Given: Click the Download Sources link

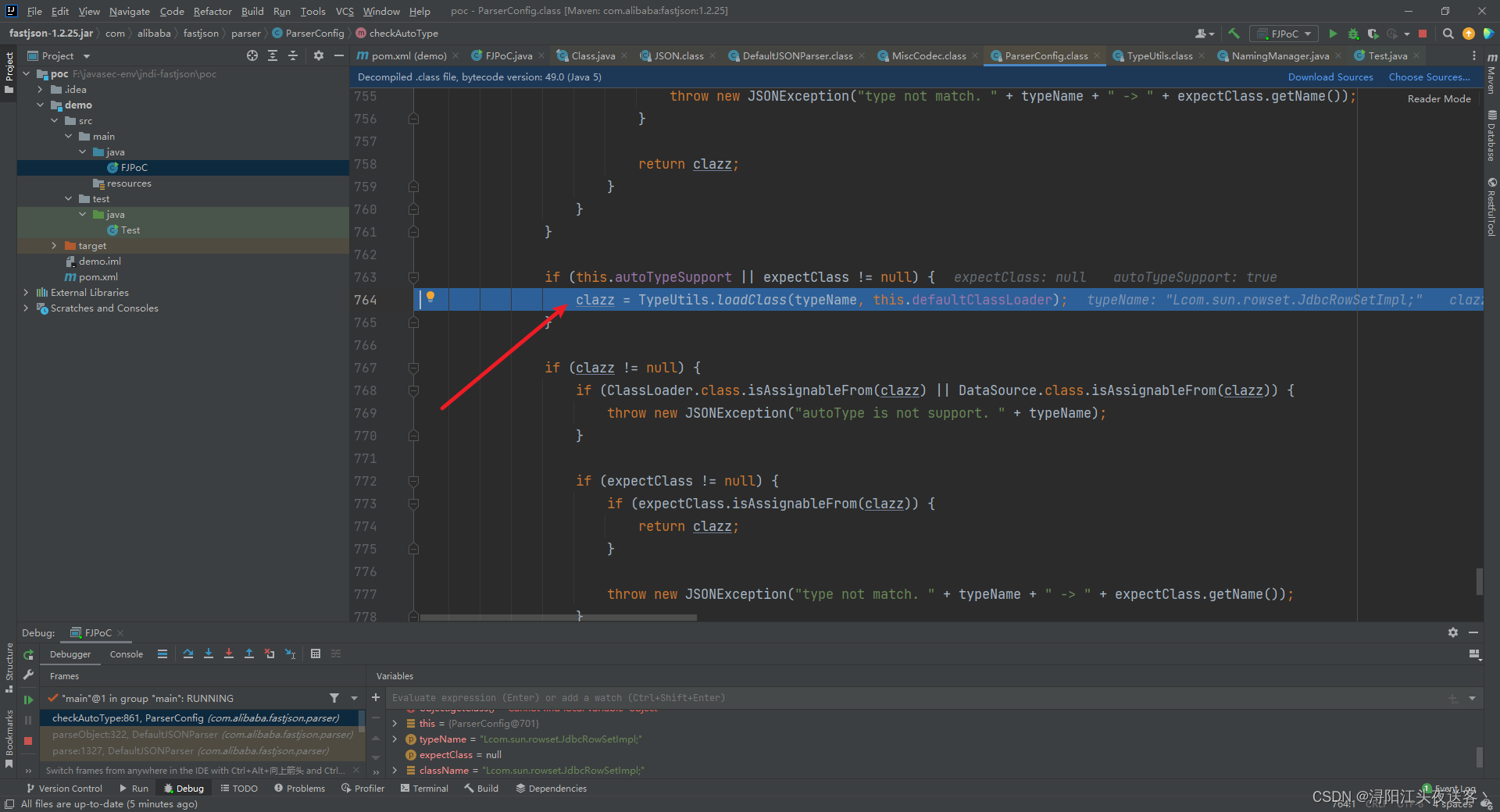Looking at the screenshot, I should [x=1330, y=77].
